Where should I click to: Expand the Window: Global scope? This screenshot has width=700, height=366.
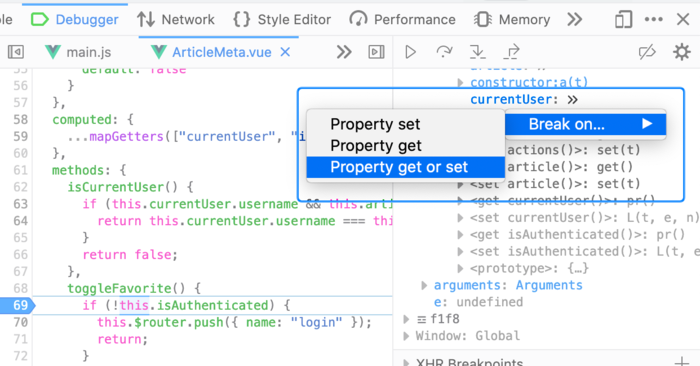point(406,336)
